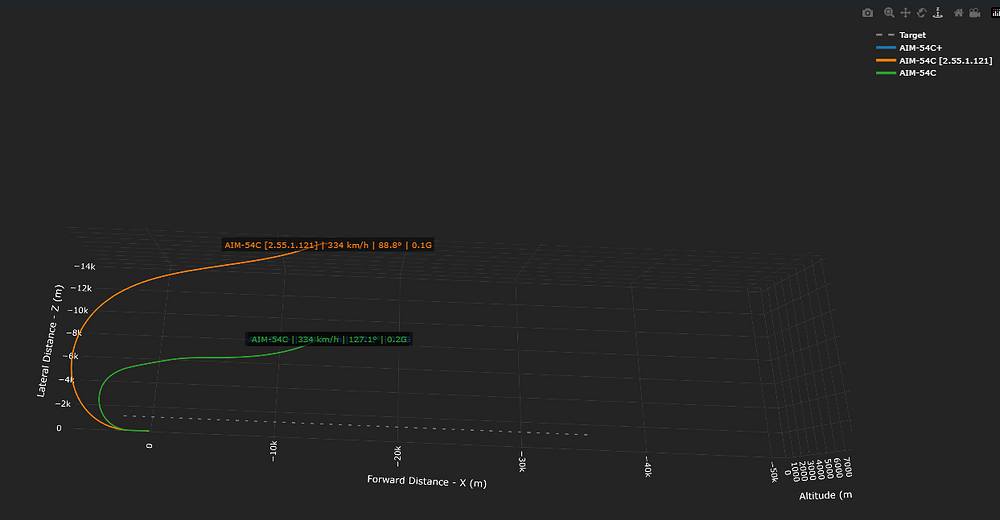This screenshot has width=1000, height=520.
Task: Click the −6k lateral tick label
Action: coord(70,356)
